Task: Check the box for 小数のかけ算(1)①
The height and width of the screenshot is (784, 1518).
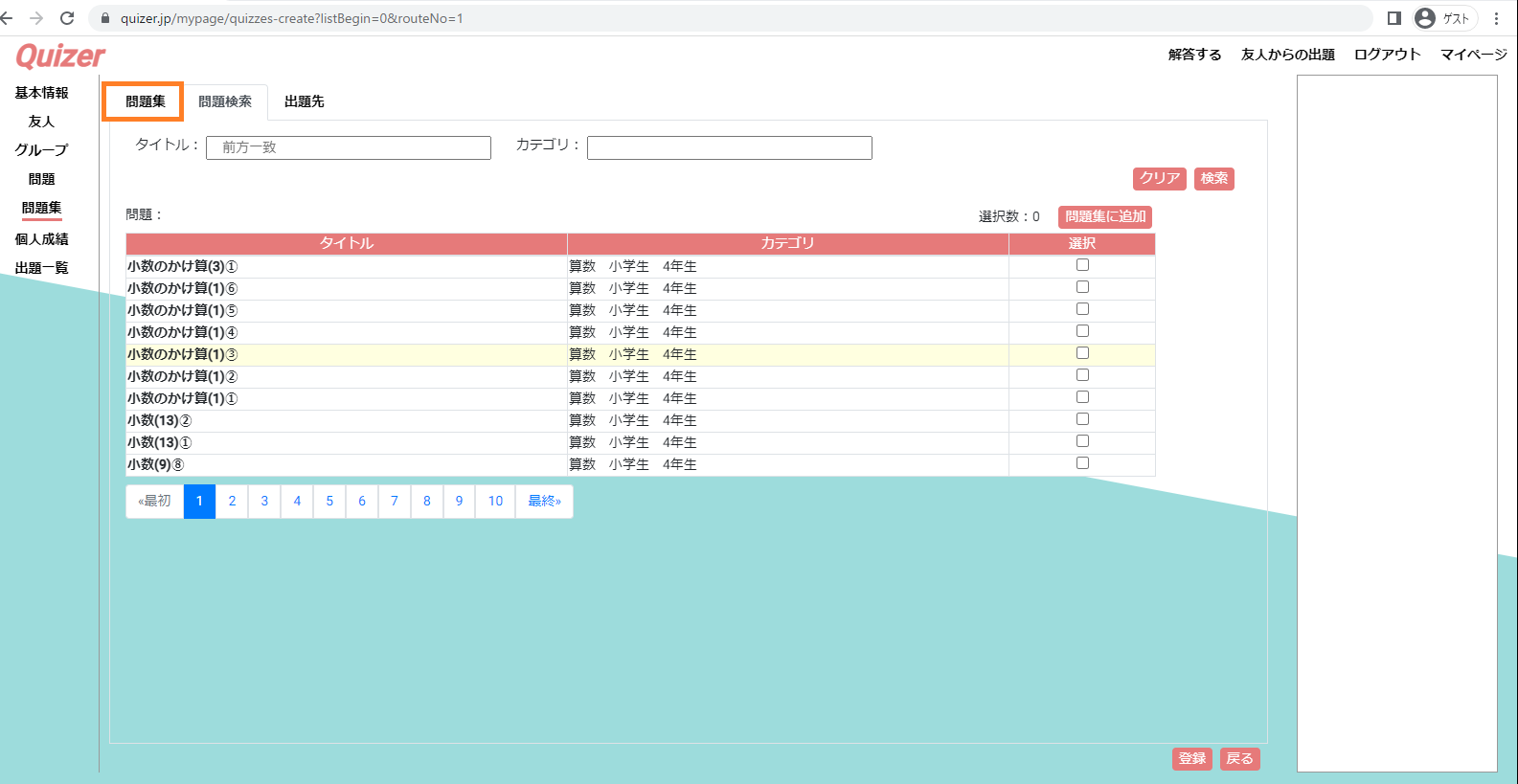Action: click(1082, 397)
